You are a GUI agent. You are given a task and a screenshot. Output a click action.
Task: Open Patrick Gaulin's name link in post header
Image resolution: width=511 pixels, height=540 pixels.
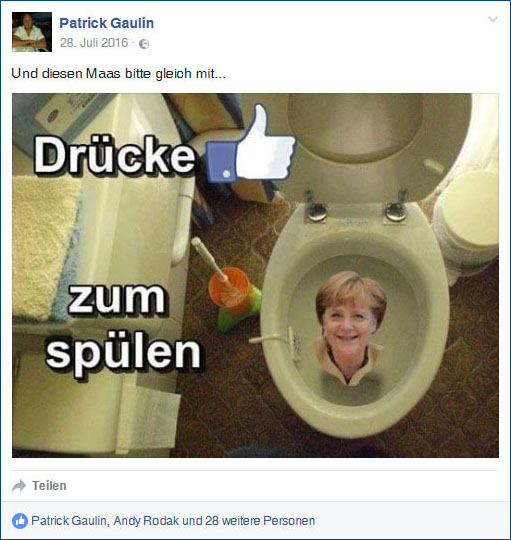pos(107,23)
